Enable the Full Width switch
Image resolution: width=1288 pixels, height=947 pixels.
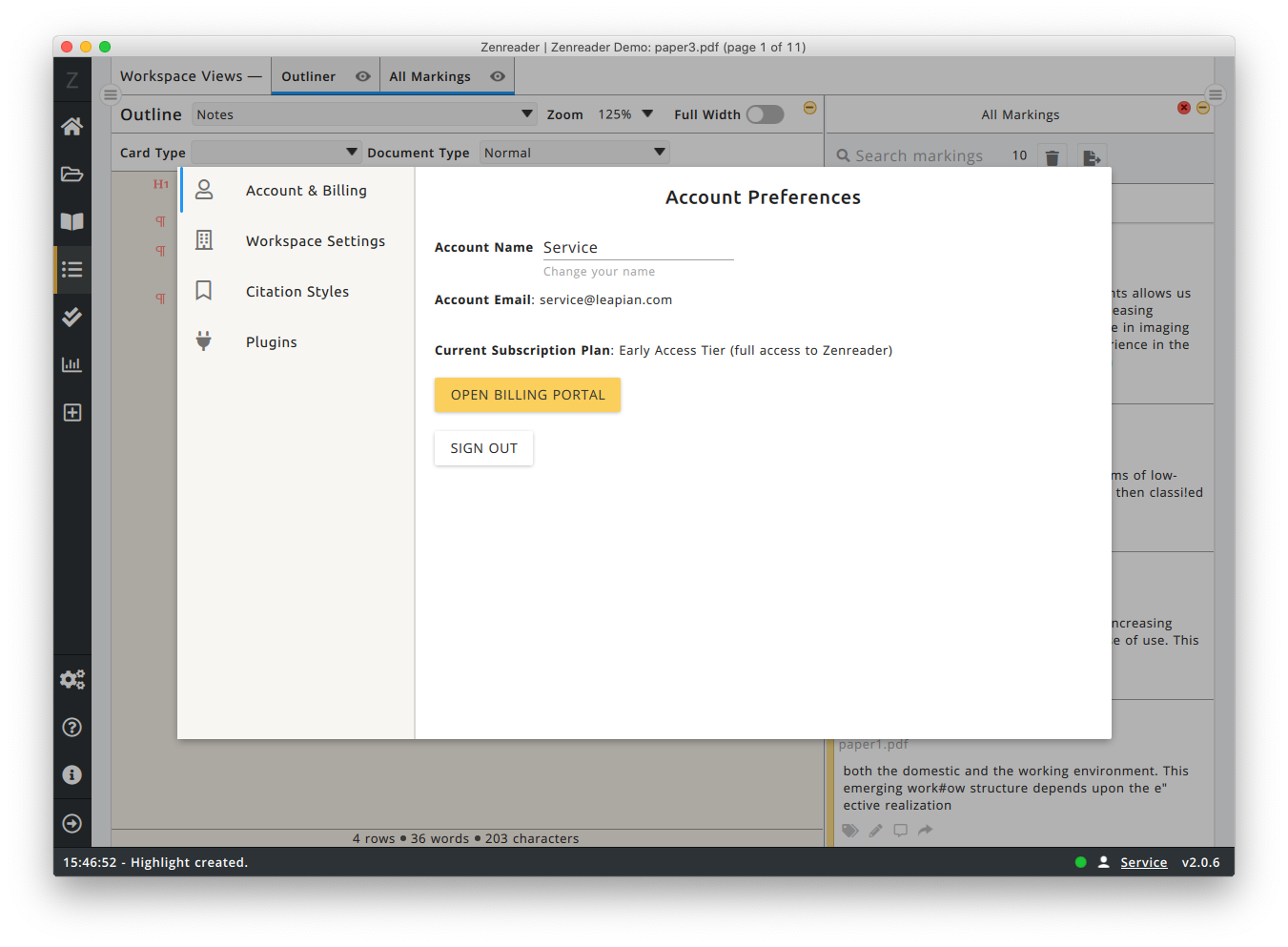pyautogui.click(x=765, y=114)
